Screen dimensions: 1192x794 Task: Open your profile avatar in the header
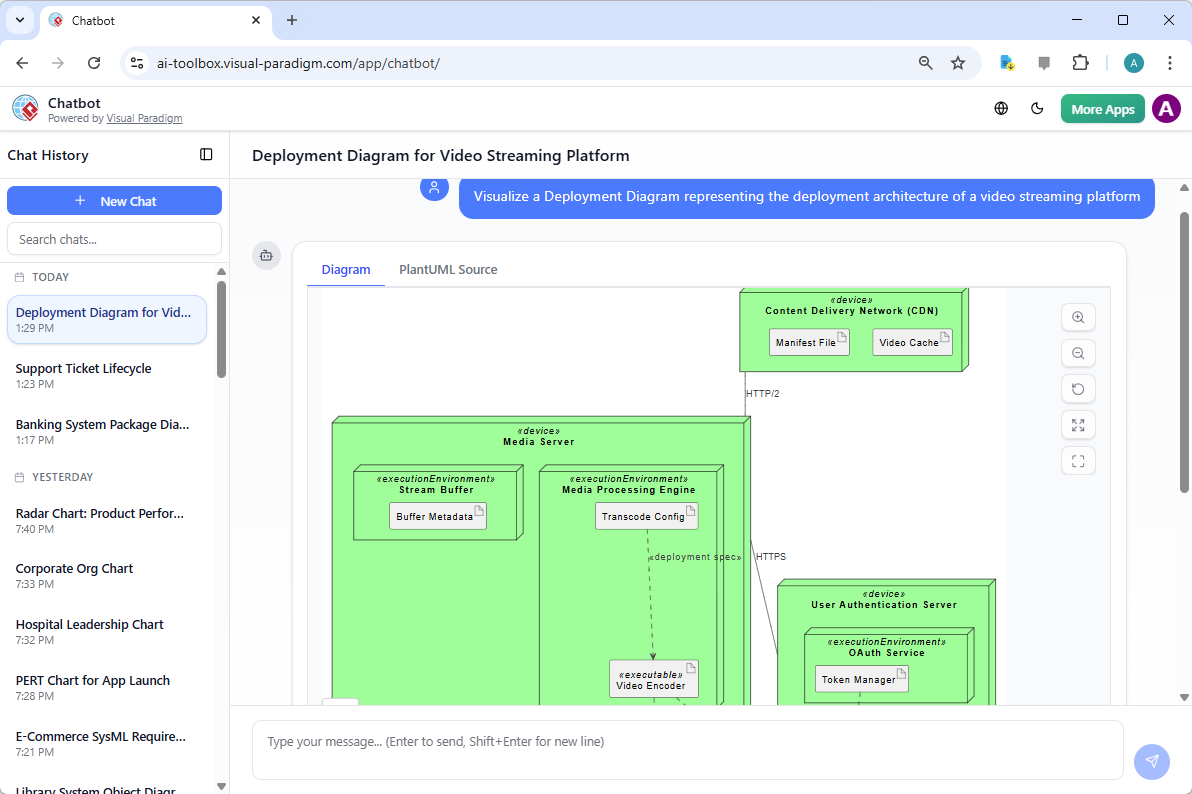1166,108
